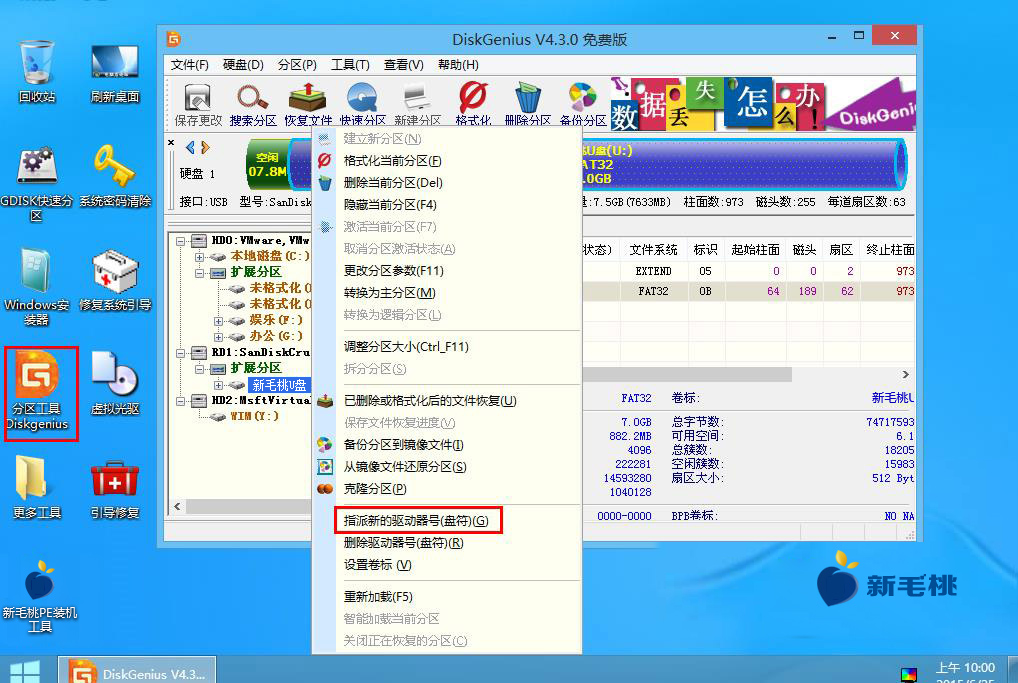Collapse 扩展分区 node under RD1
Screen dimensions: 1018x683
click(x=200, y=369)
